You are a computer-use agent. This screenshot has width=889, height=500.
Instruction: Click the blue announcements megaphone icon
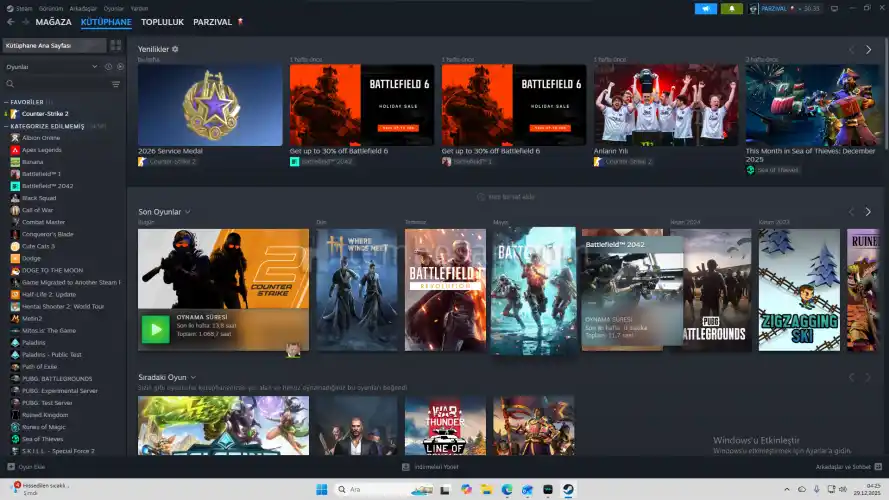(706, 8)
